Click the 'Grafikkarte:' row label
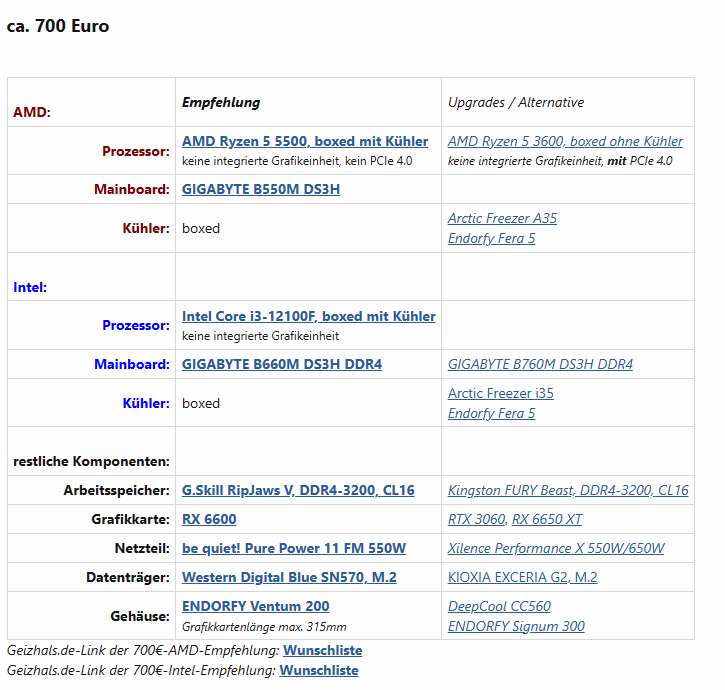 click(x=130, y=519)
